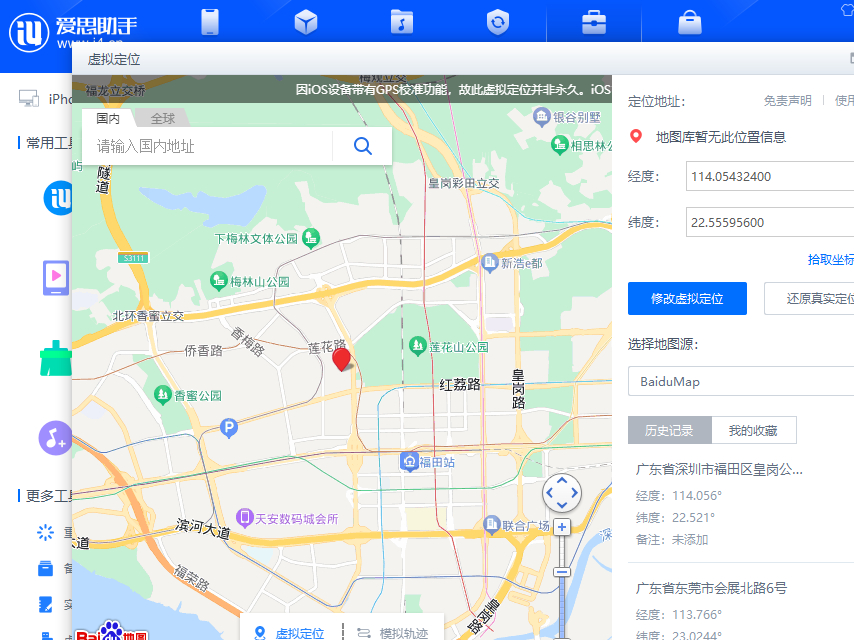Click the 下梅林文体公园 park marker icon
Viewport: 854px width, 640px height.
click(311, 237)
